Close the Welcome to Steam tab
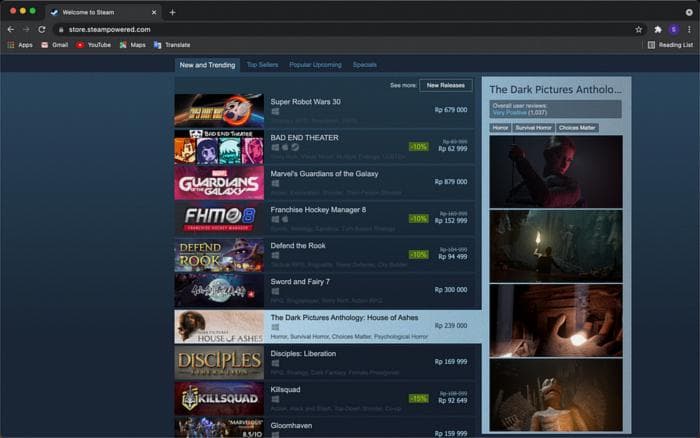This screenshot has height=438, width=700. 154,13
